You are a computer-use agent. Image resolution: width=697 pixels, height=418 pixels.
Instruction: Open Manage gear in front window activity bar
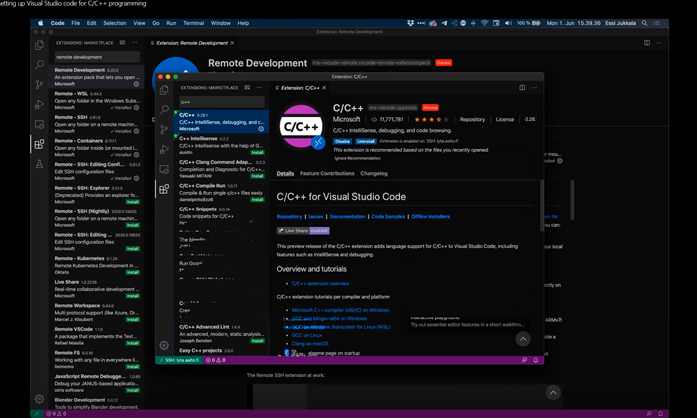(x=164, y=345)
